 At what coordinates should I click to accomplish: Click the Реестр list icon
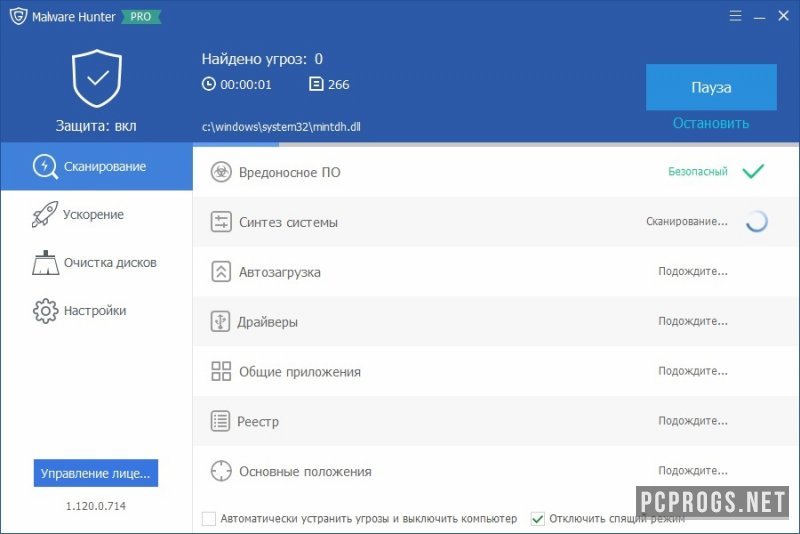[x=220, y=421]
